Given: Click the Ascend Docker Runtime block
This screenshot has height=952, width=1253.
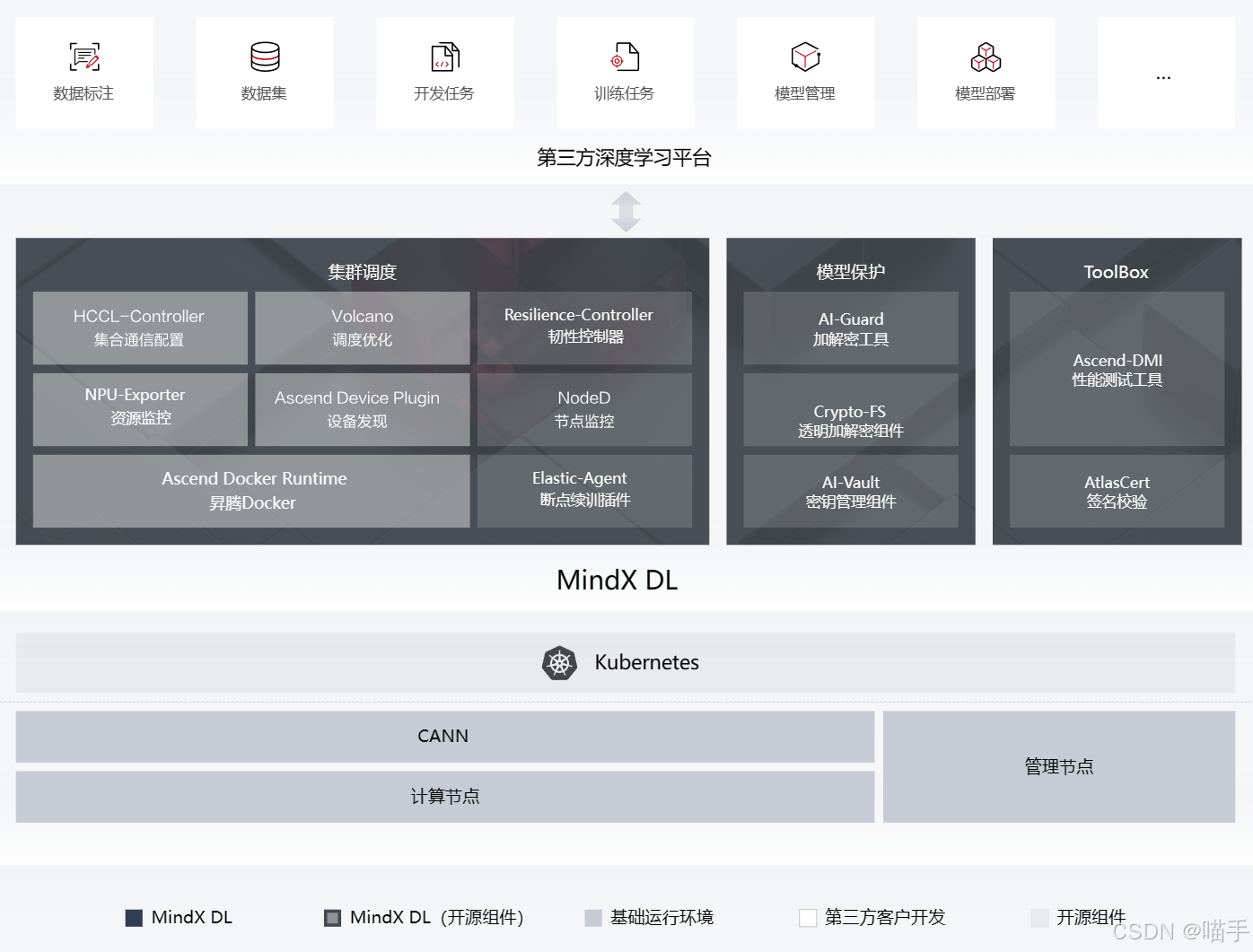Looking at the screenshot, I should click(251, 491).
